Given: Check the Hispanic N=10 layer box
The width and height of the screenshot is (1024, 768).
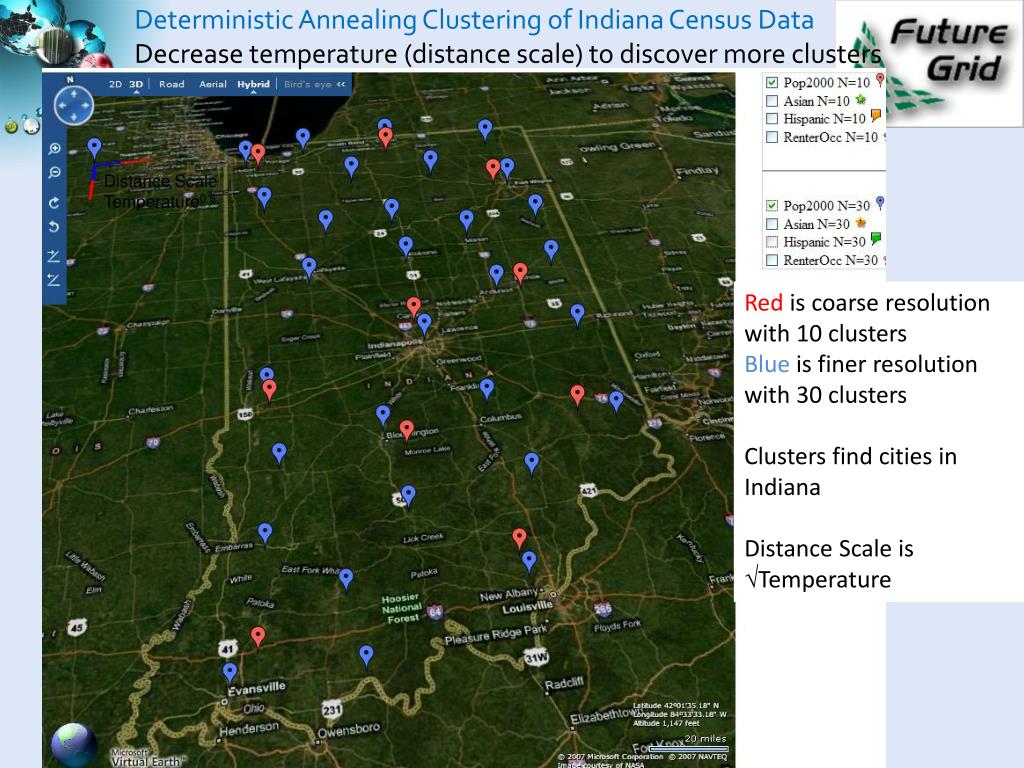Looking at the screenshot, I should [772, 119].
